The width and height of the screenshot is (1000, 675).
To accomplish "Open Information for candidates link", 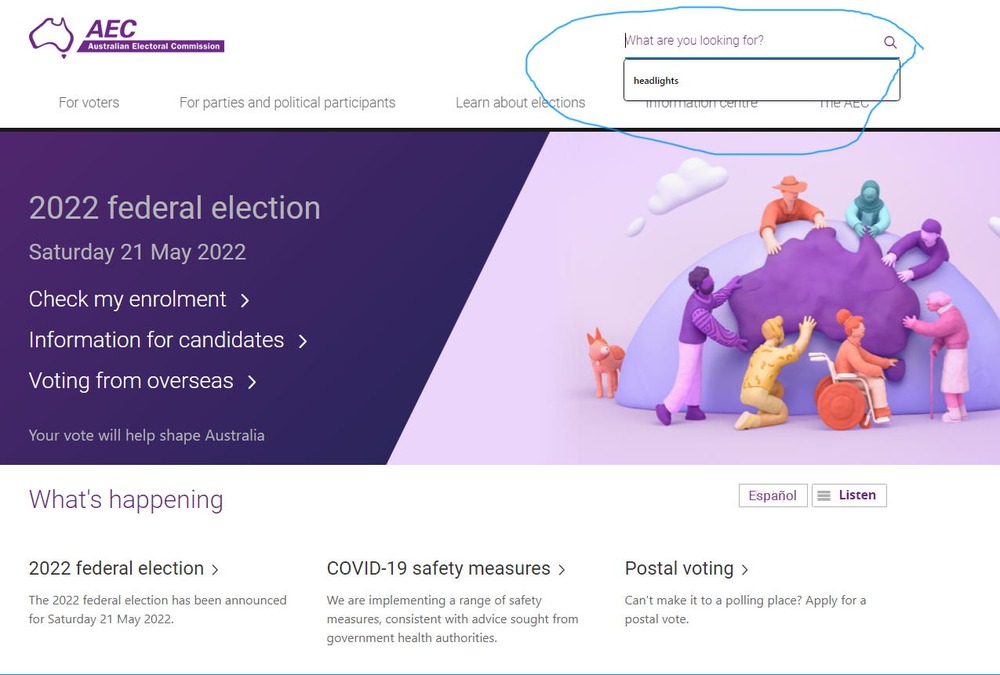I will (x=156, y=340).
